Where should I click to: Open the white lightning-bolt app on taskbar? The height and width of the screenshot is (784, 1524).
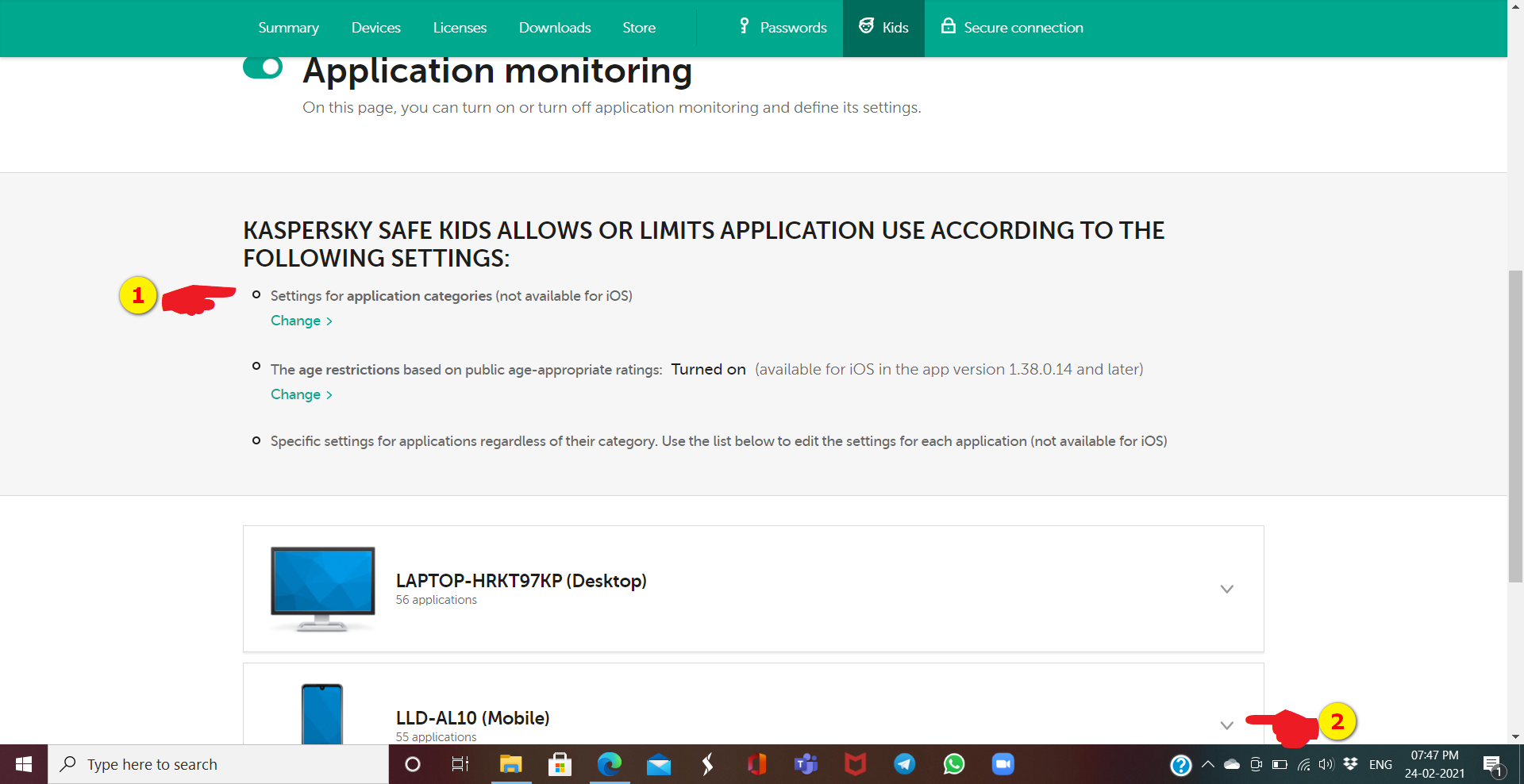tap(707, 764)
